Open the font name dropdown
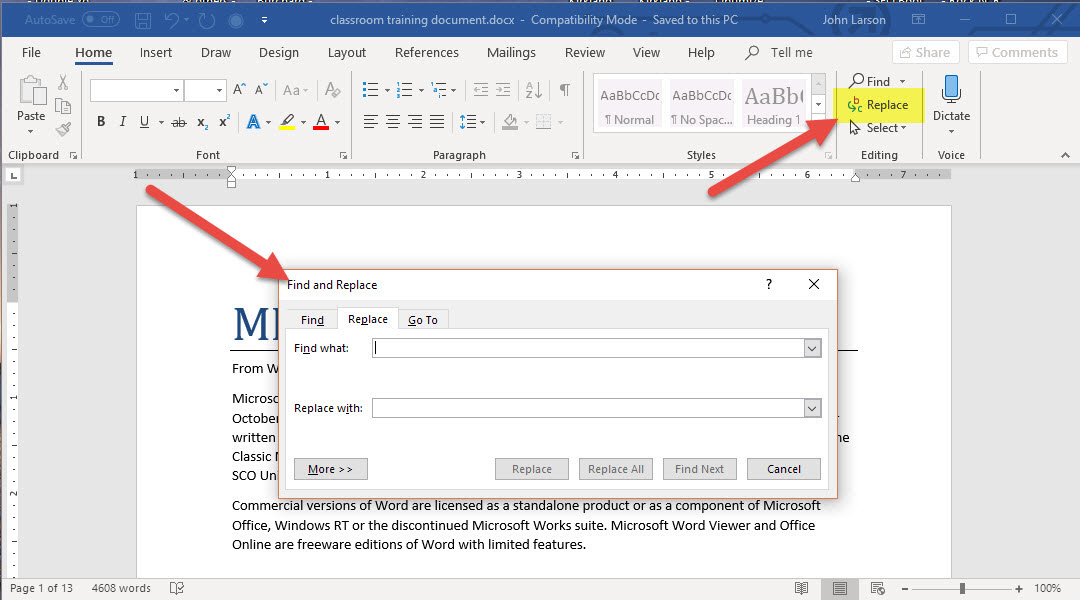Image resolution: width=1080 pixels, height=600 pixels. click(176, 90)
